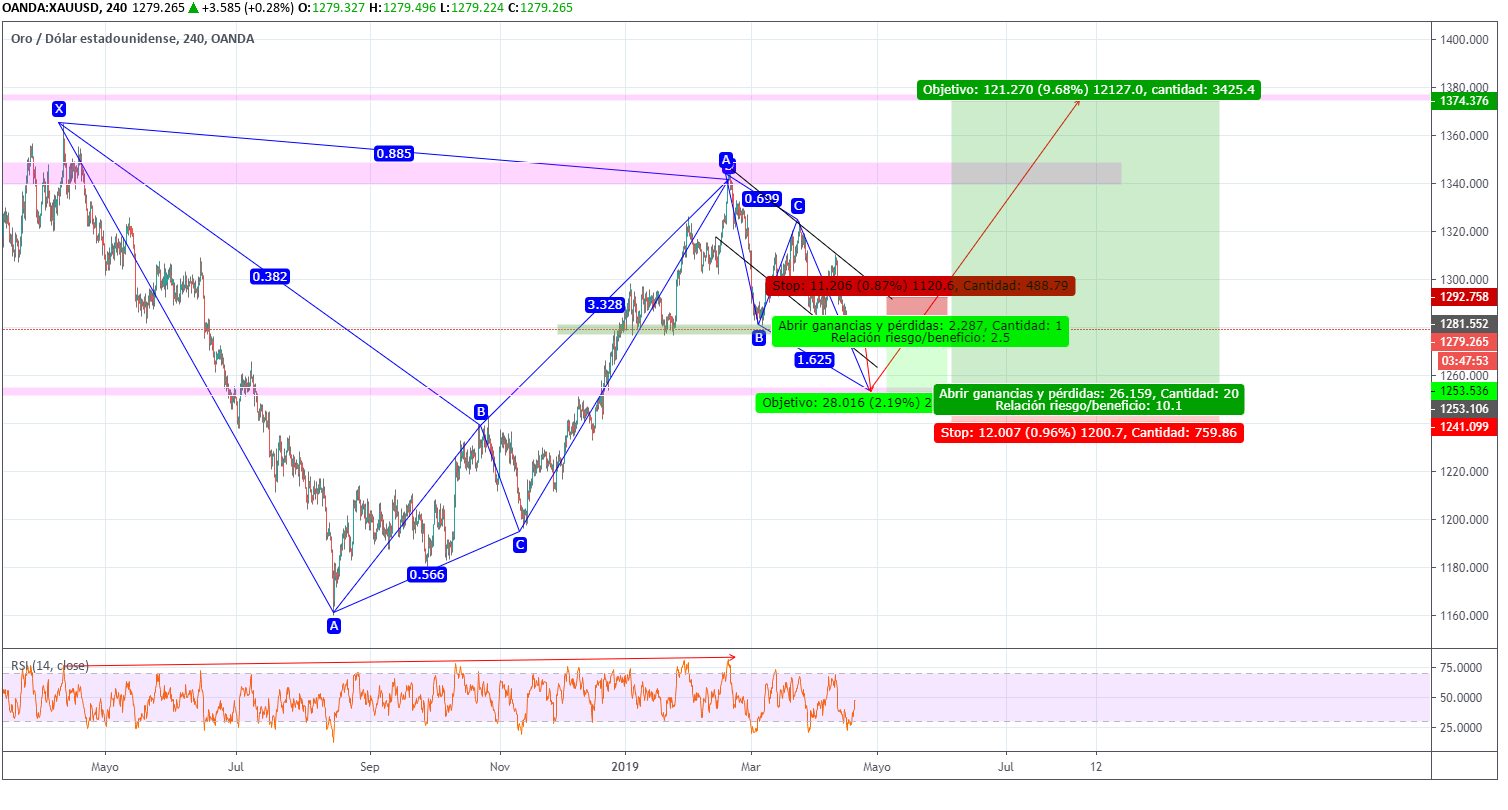Select the 1.625 ratio label
The width and height of the screenshot is (1508, 810).
815,359
